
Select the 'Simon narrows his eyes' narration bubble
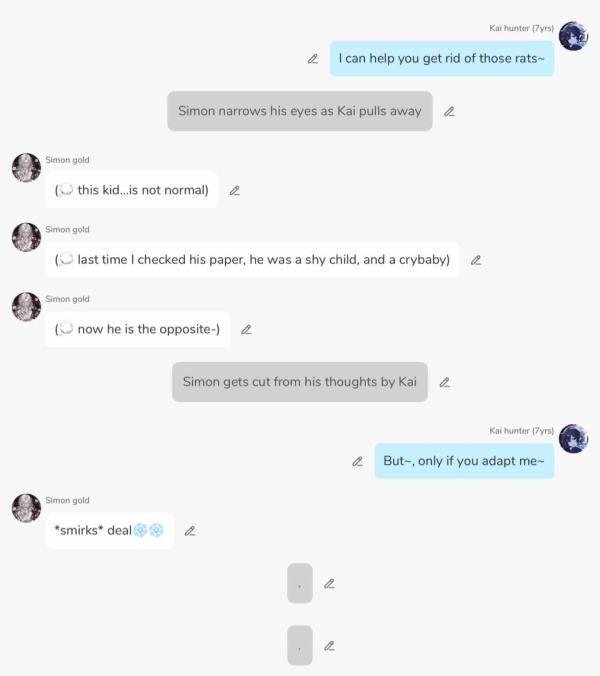point(300,111)
